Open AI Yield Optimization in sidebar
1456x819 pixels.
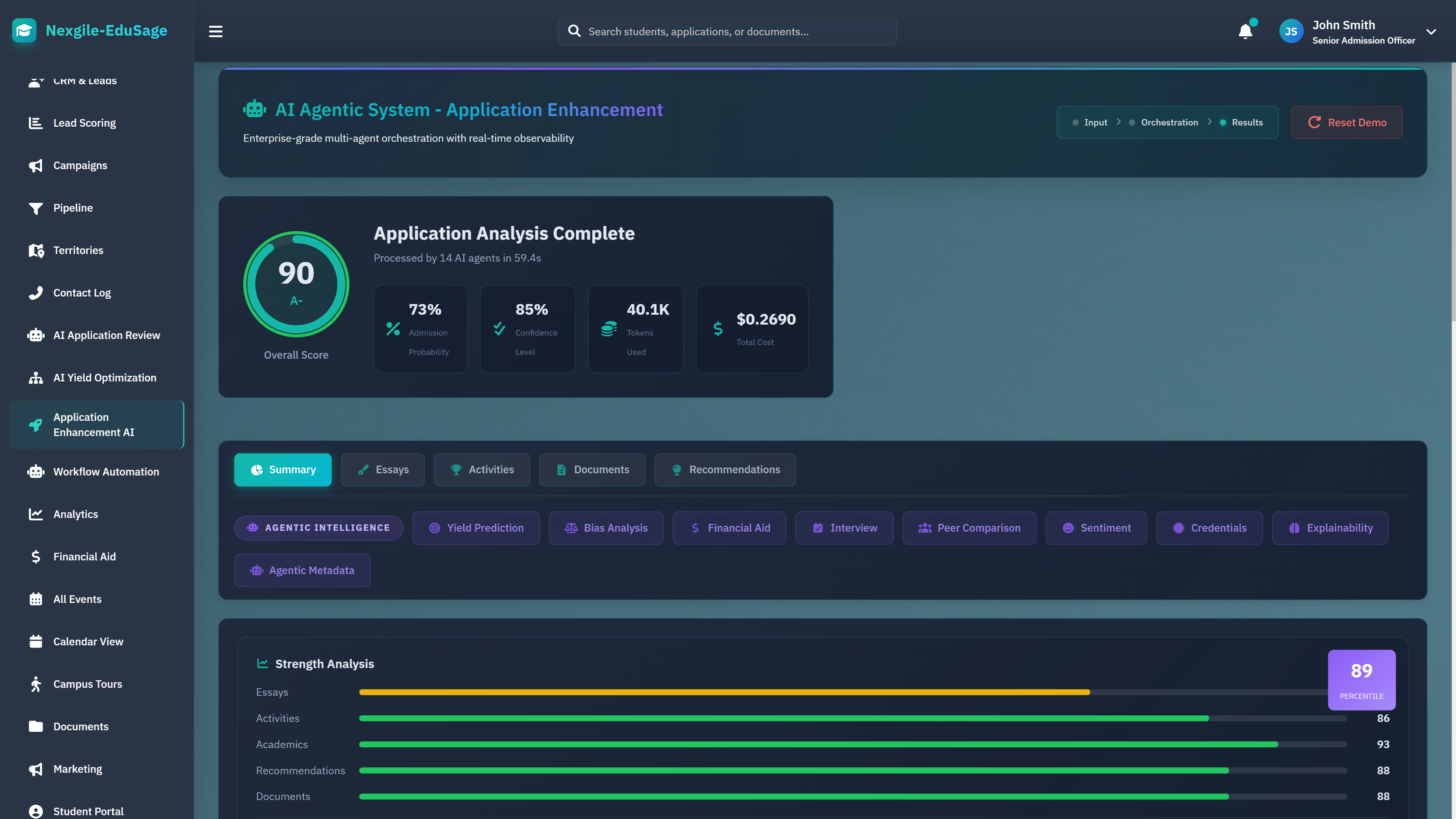[x=105, y=378]
